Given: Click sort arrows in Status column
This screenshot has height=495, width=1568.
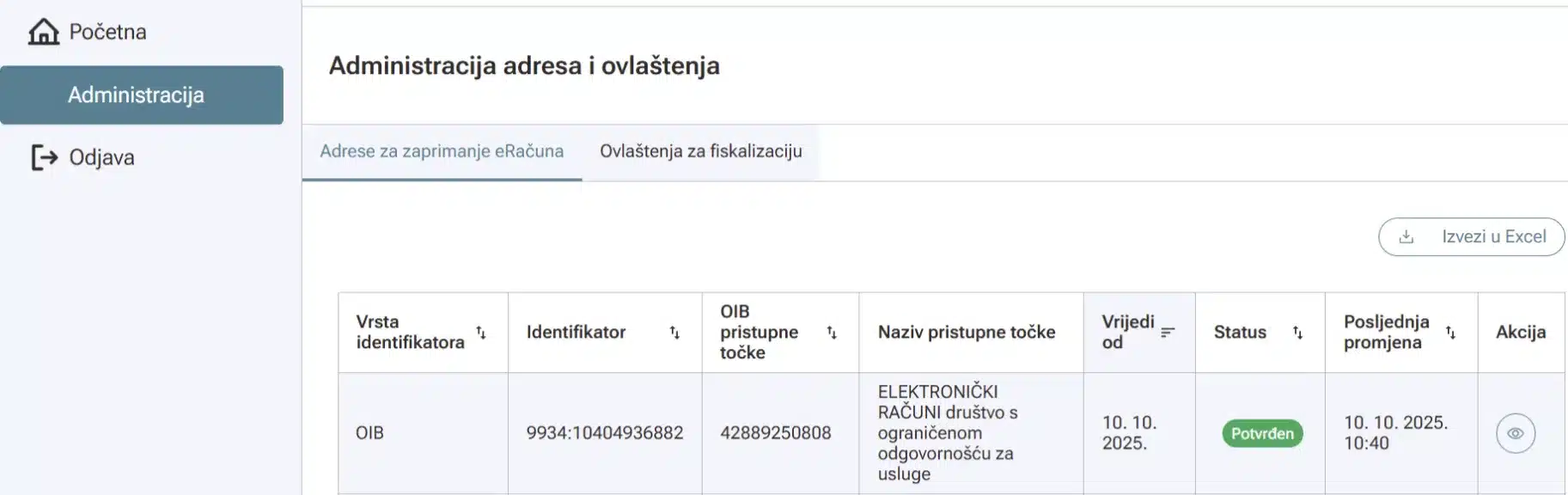Looking at the screenshot, I should 1297,333.
